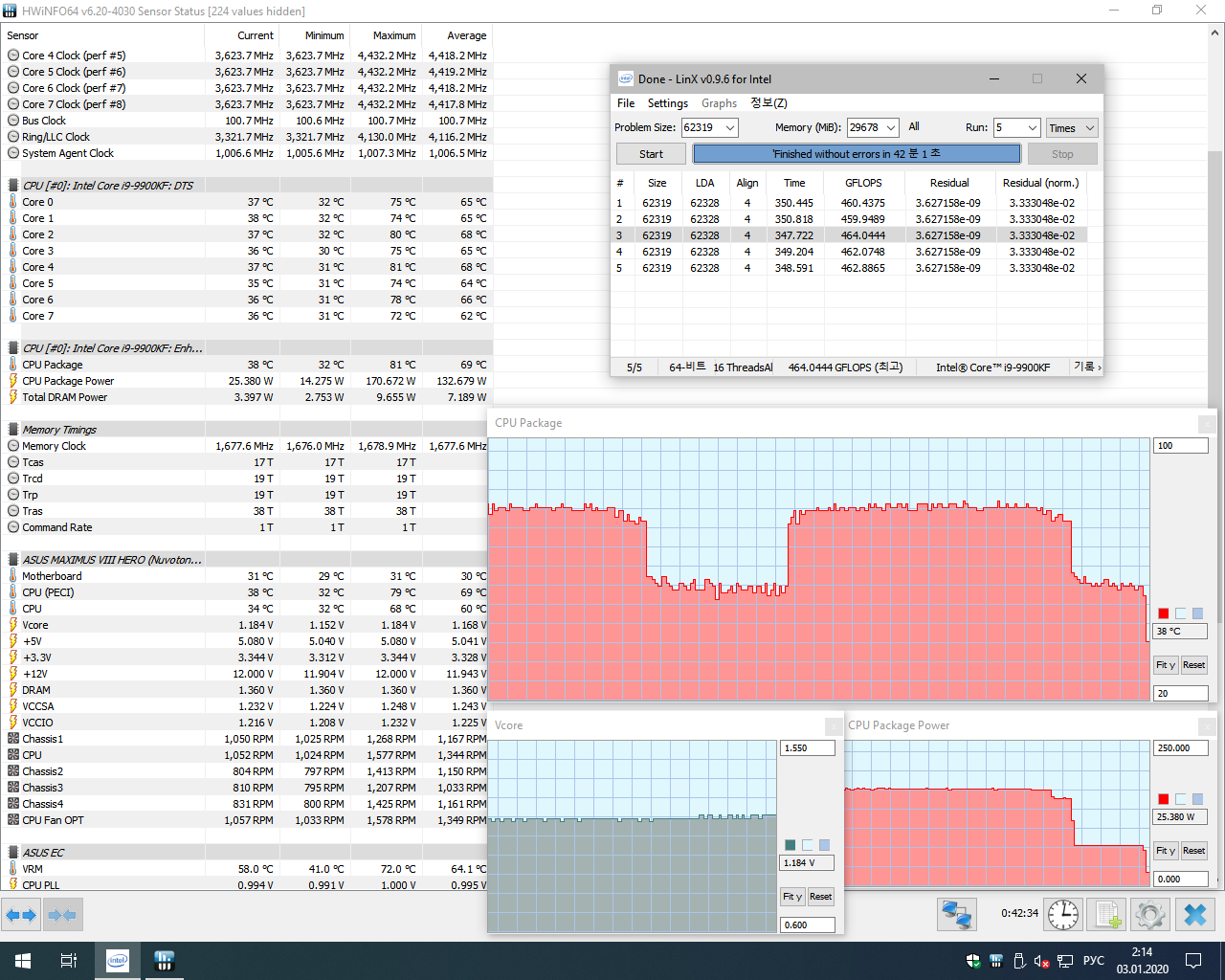The width and height of the screenshot is (1225, 980).
Task: Open the File menu in LinX
Action: tap(626, 103)
